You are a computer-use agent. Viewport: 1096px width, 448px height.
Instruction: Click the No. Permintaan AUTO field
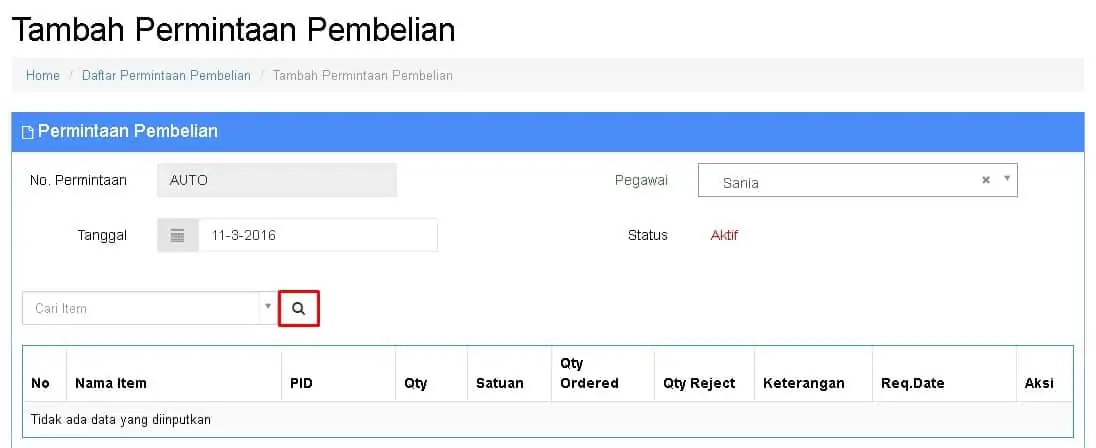[x=277, y=180]
